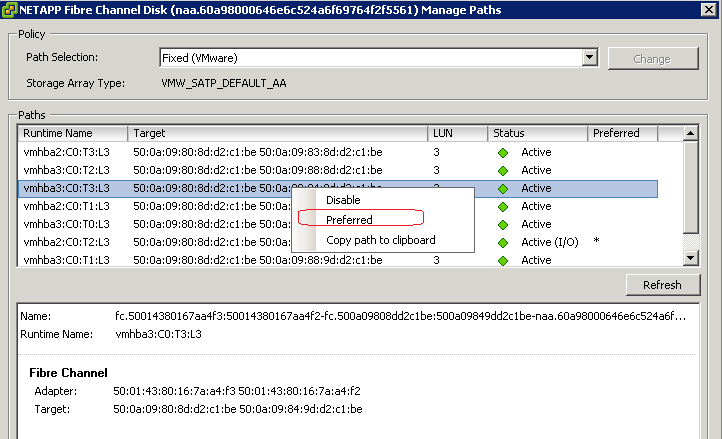Sort by Runtime Name column header

[73, 133]
